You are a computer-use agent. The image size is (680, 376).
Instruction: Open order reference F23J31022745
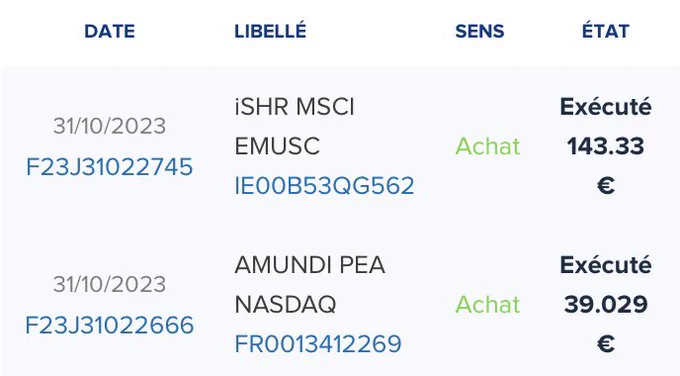pyautogui.click(x=109, y=167)
